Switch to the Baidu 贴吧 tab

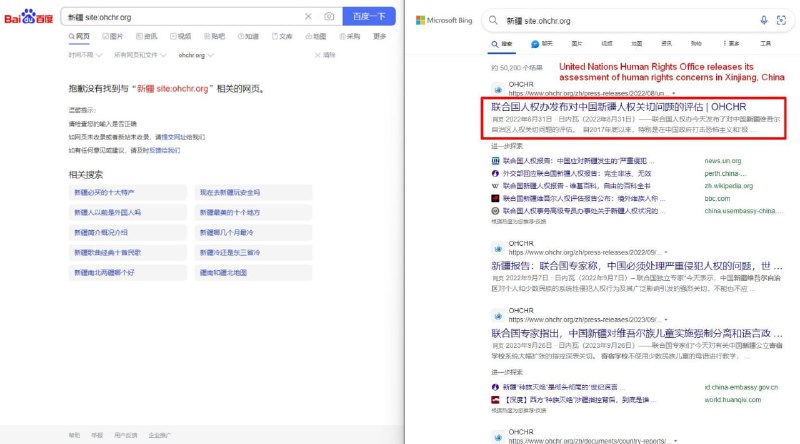[214, 36]
